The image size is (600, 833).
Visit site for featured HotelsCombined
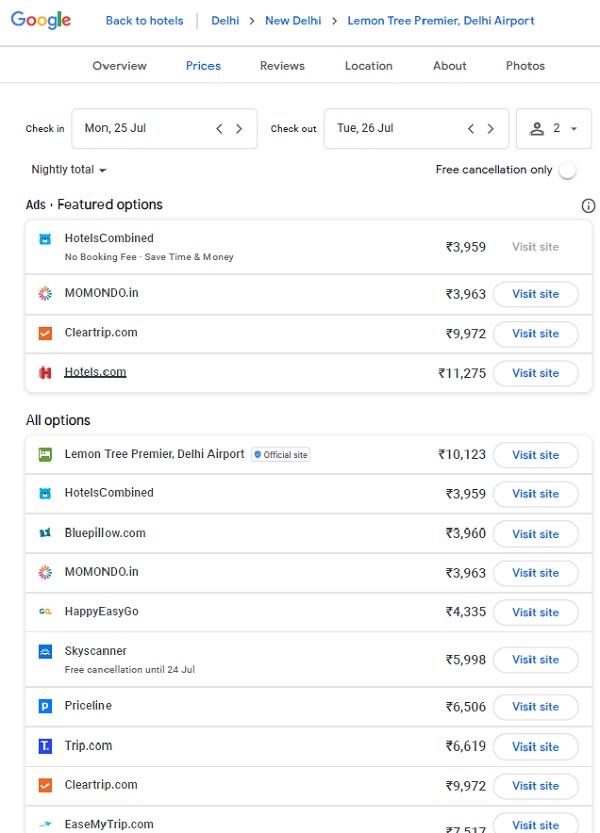[x=535, y=247]
